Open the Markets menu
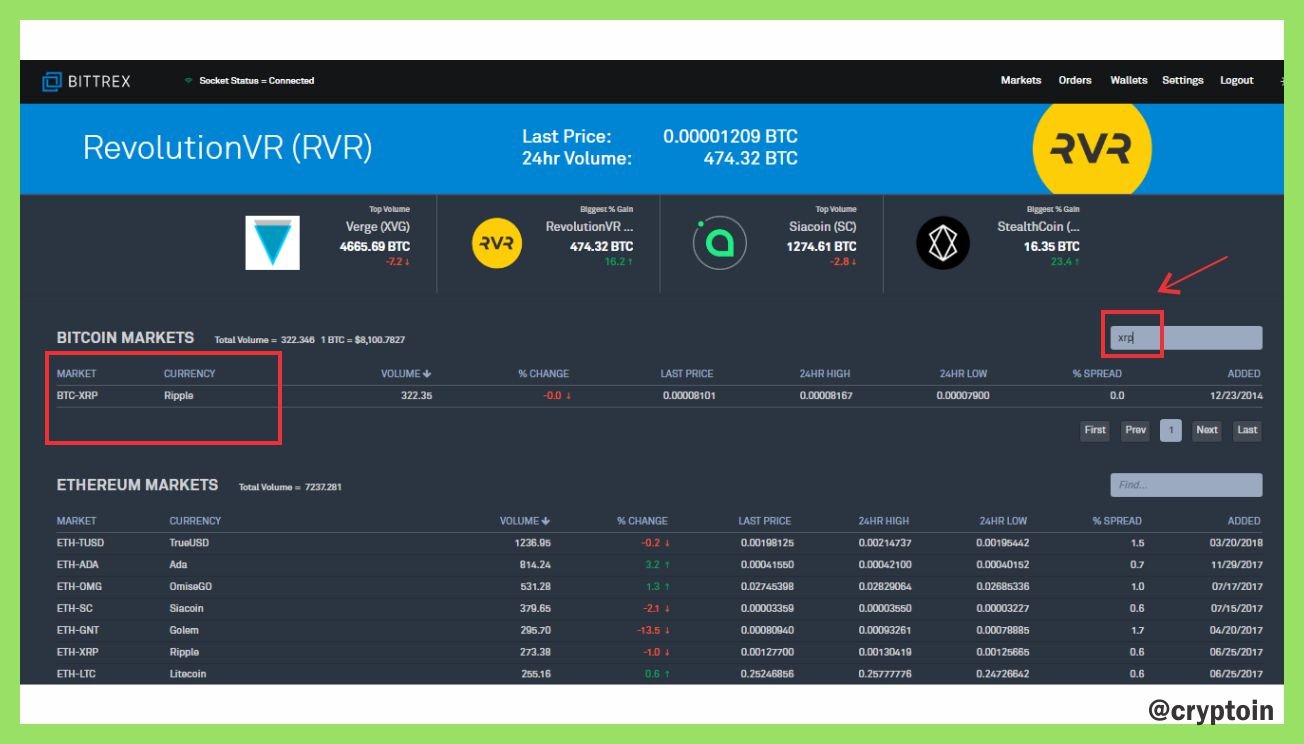Image resolution: width=1304 pixels, height=744 pixels. coord(1021,80)
